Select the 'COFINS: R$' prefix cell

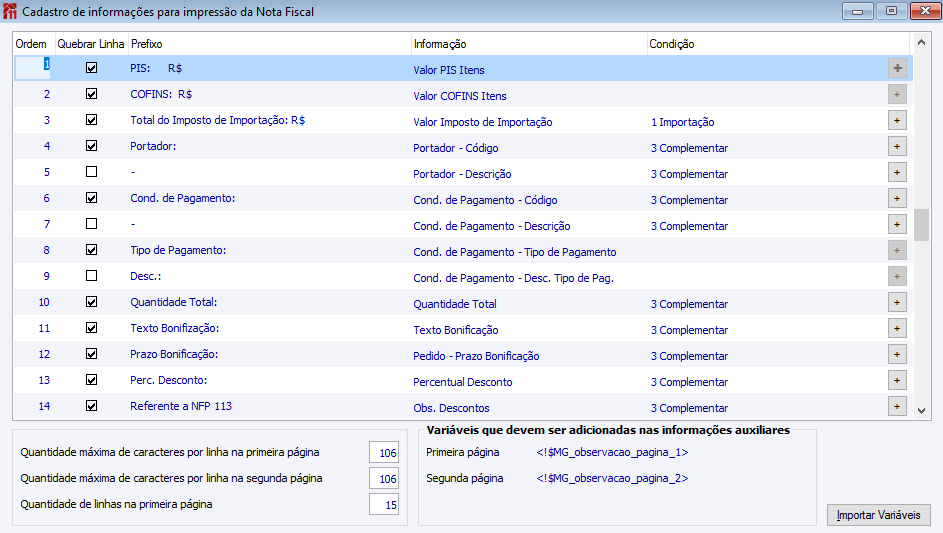pos(161,94)
